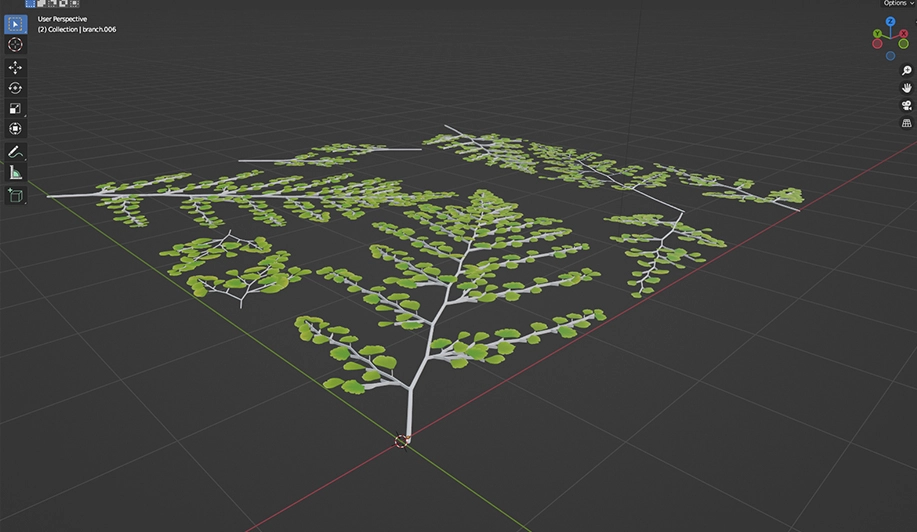Pick the Add Cube tool
The width and height of the screenshot is (917, 532).
[x=16, y=195]
